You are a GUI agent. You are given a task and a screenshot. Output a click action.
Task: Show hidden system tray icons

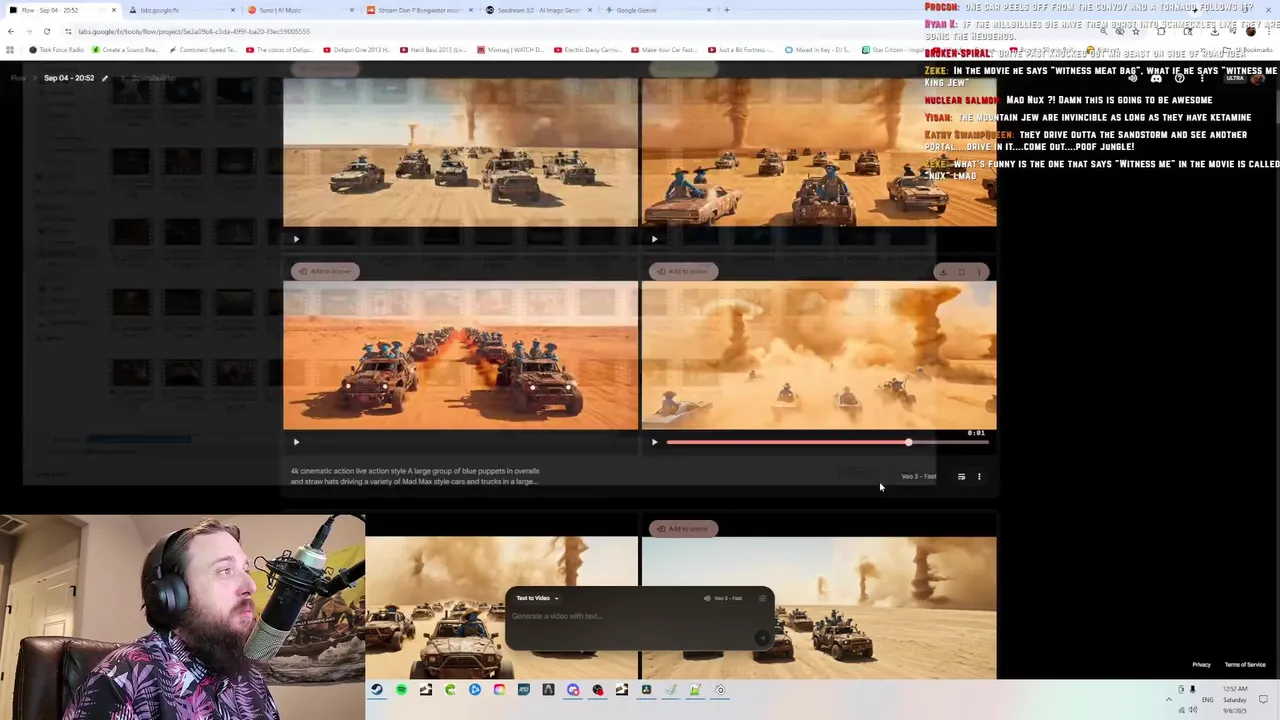coord(1168,699)
